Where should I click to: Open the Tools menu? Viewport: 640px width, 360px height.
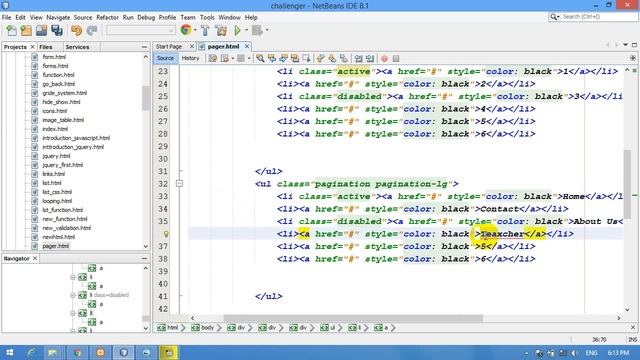click(x=207, y=18)
